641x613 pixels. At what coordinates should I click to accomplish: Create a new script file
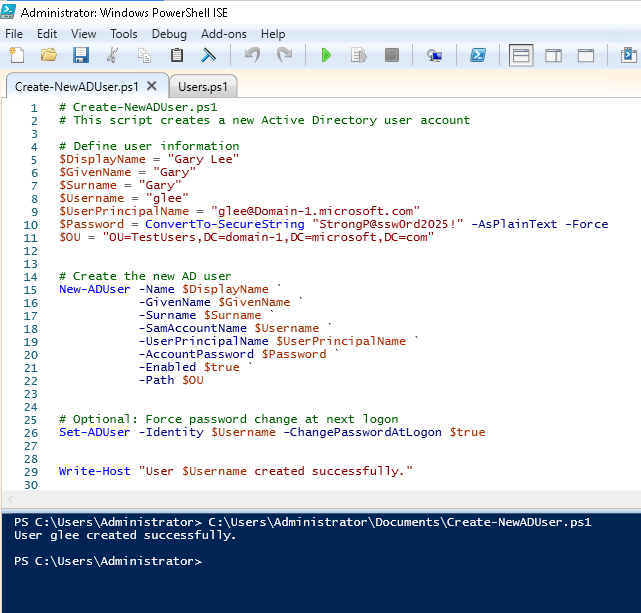click(x=17, y=55)
